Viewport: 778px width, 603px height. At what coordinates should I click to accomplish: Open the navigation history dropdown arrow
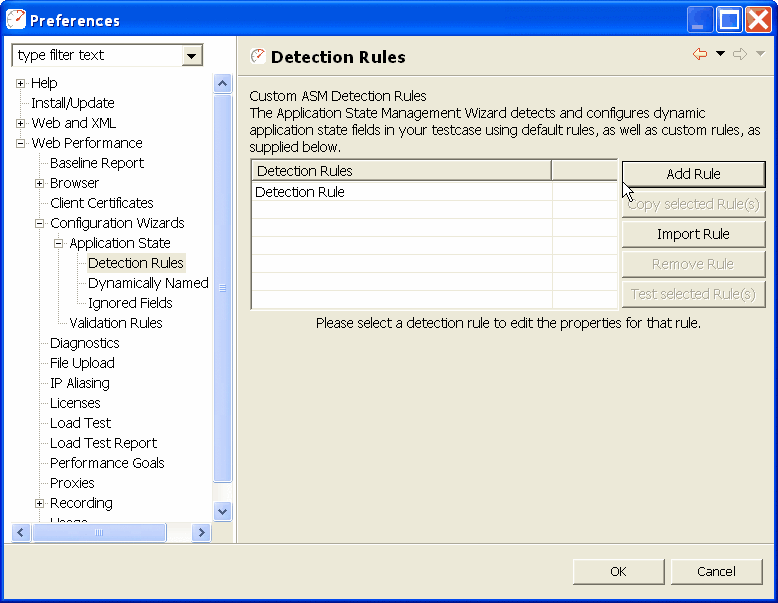pos(720,55)
